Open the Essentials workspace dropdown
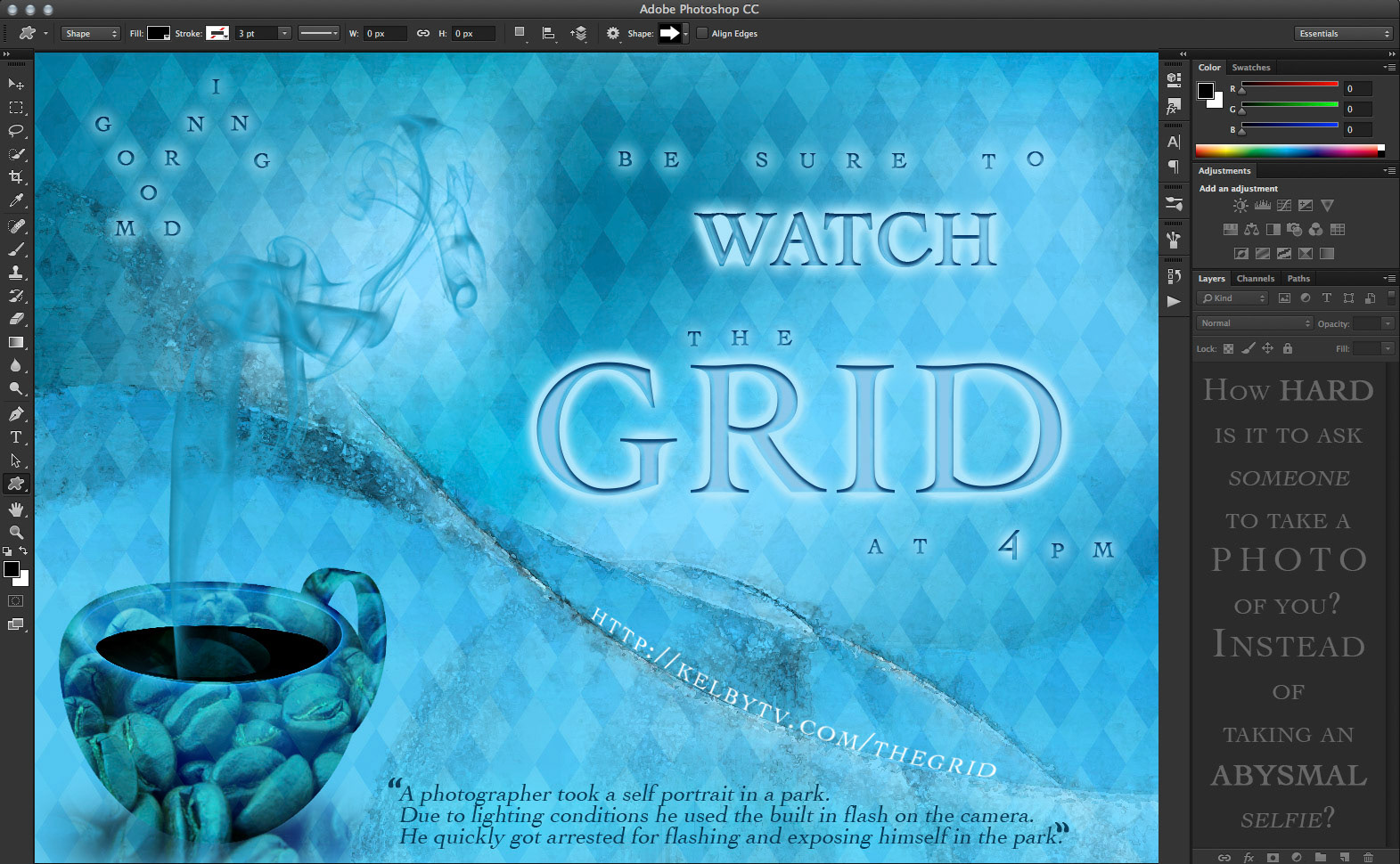This screenshot has width=1400, height=864. 1344,34
